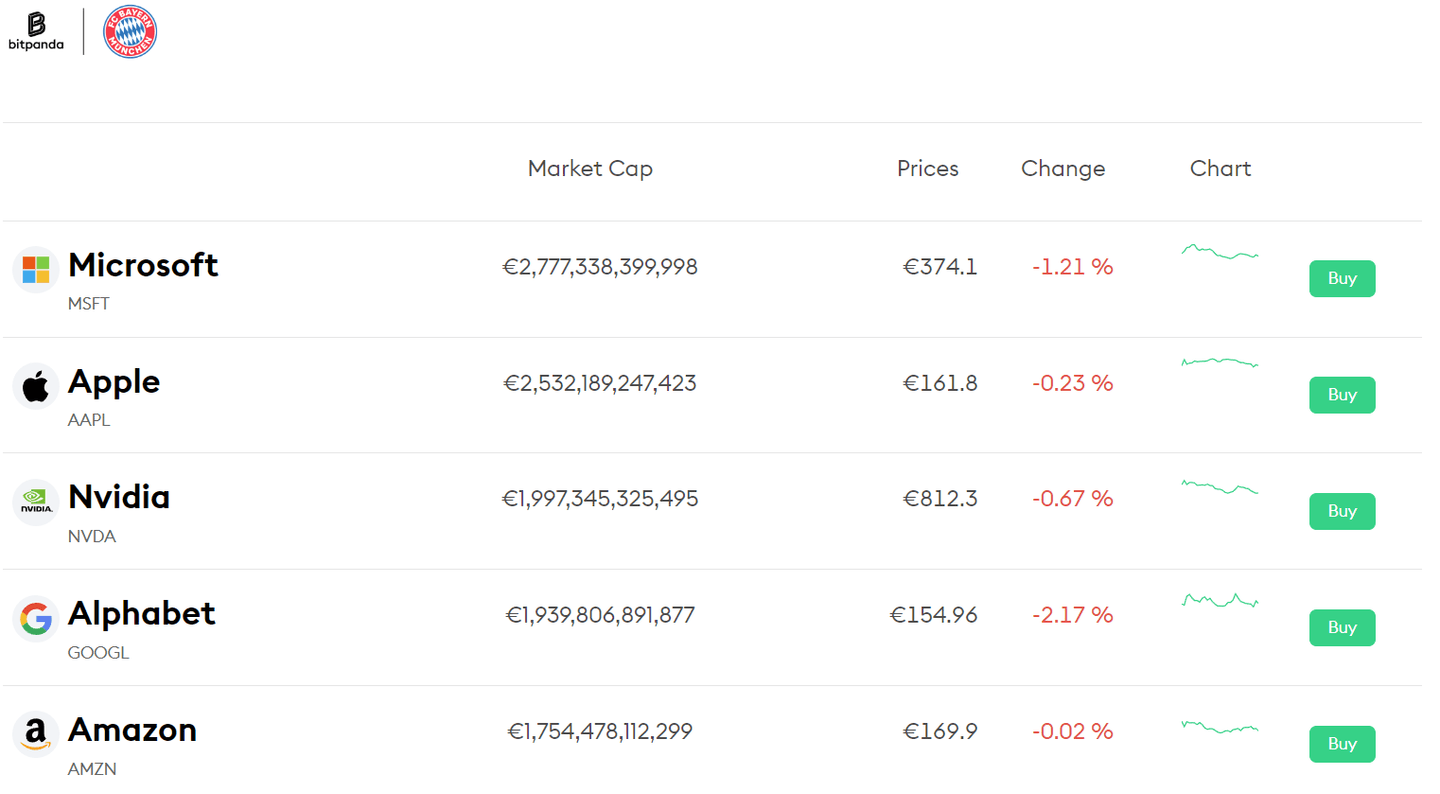Open Microsoft price chart sparkline

pyautogui.click(x=1220, y=252)
